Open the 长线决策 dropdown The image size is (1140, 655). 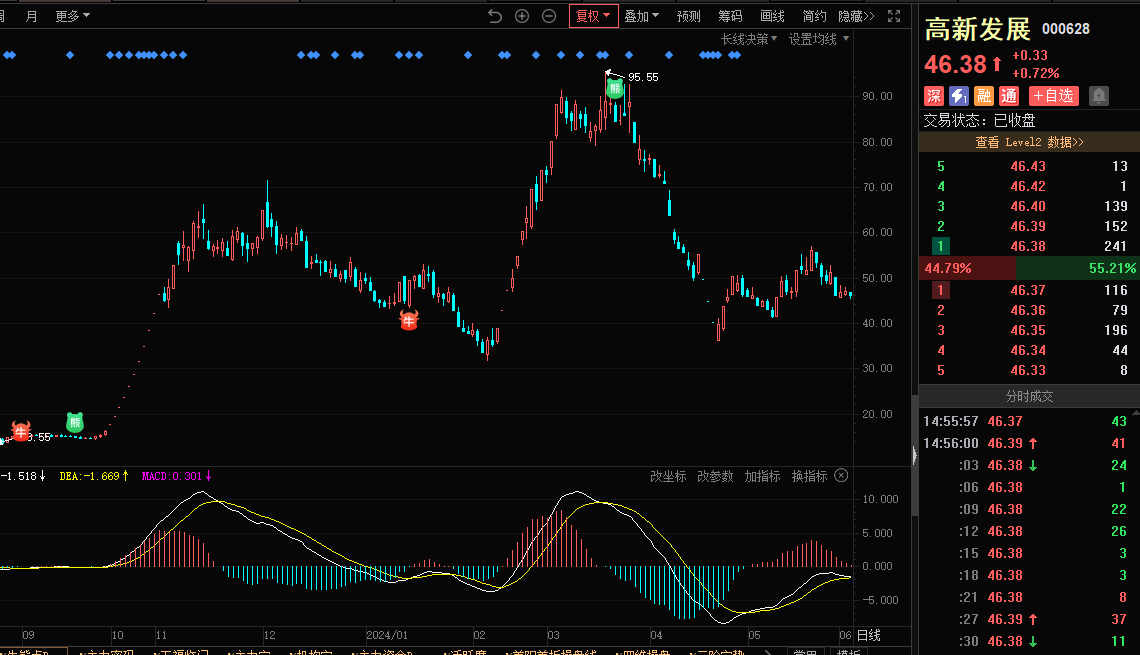click(x=750, y=39)
